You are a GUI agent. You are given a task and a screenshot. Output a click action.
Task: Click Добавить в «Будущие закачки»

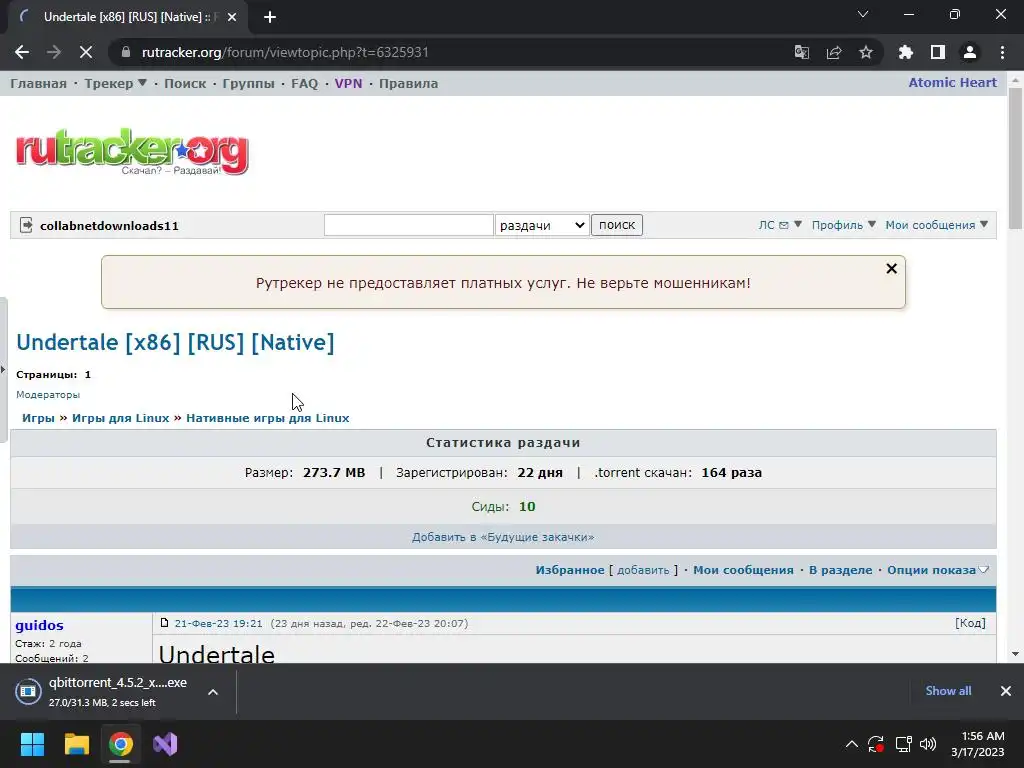pyautogui.click(x=503, y=537)
